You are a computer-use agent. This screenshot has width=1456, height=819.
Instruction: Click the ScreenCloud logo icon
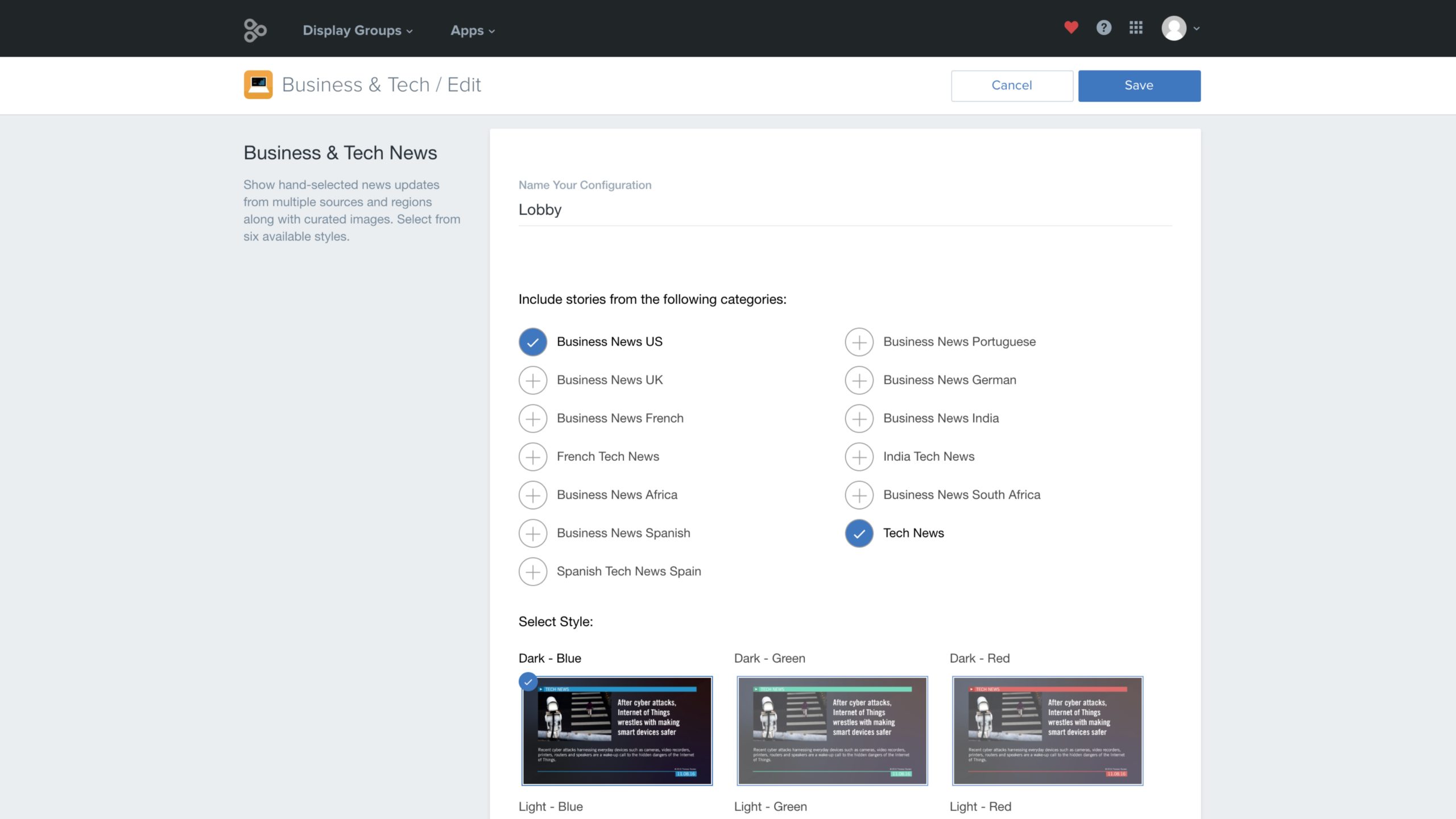pyautogui.click(x=255, y=30)
